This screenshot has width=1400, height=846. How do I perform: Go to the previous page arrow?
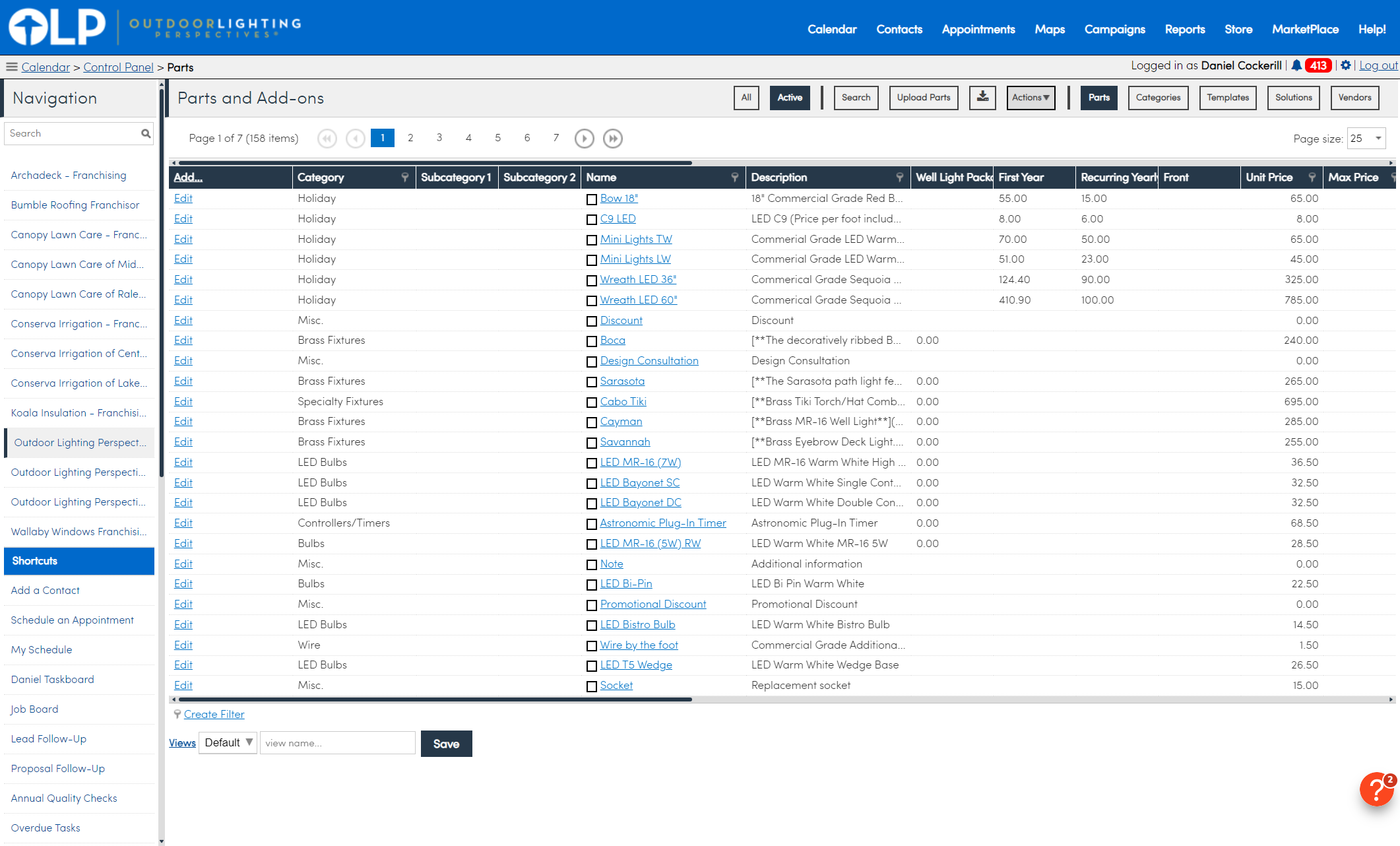[356, 138]
